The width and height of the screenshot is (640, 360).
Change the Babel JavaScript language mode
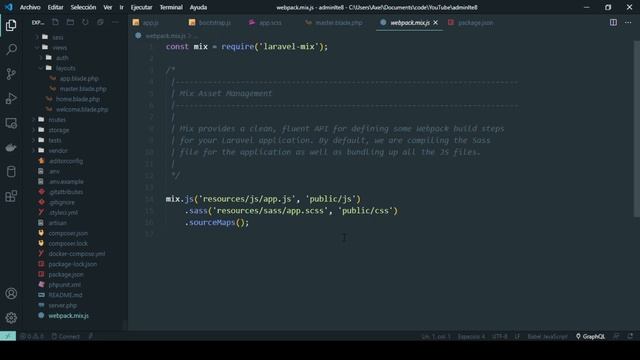coord(547,336)
